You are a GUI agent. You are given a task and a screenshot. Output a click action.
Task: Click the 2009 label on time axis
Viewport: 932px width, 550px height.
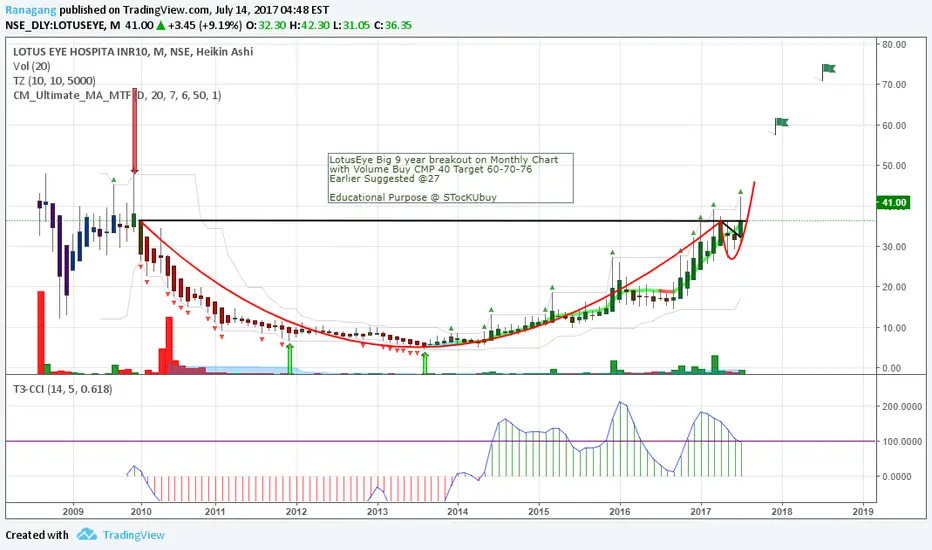tap(73, 511)
